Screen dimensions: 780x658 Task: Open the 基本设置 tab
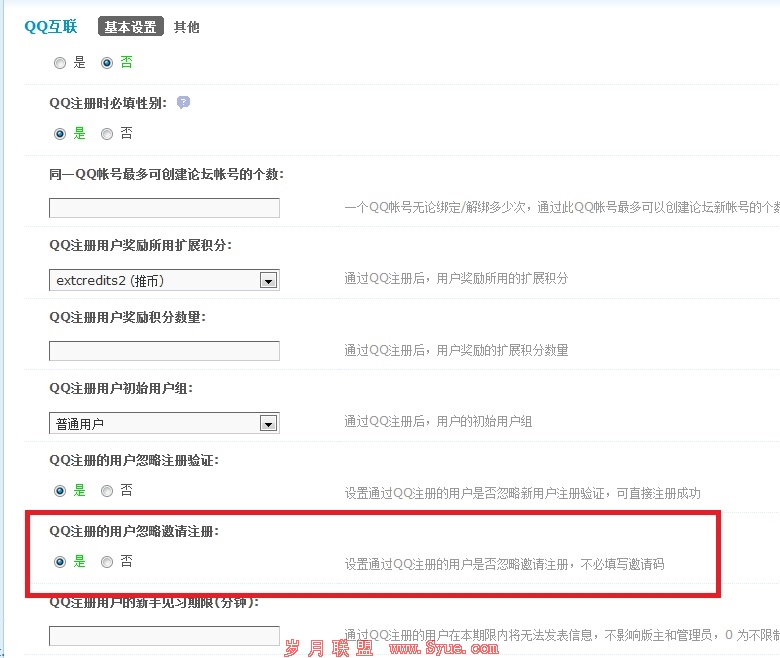tap(131, 27)
